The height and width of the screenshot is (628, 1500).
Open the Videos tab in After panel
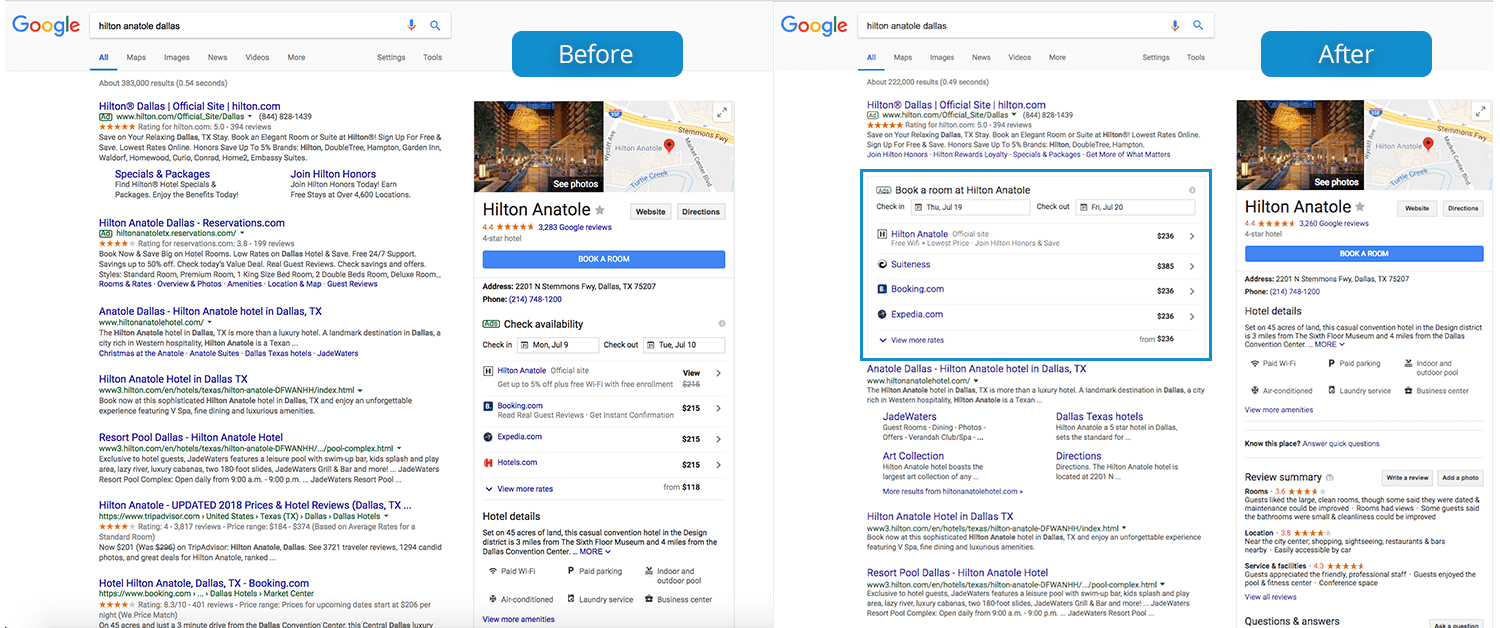pos(1020,58)
